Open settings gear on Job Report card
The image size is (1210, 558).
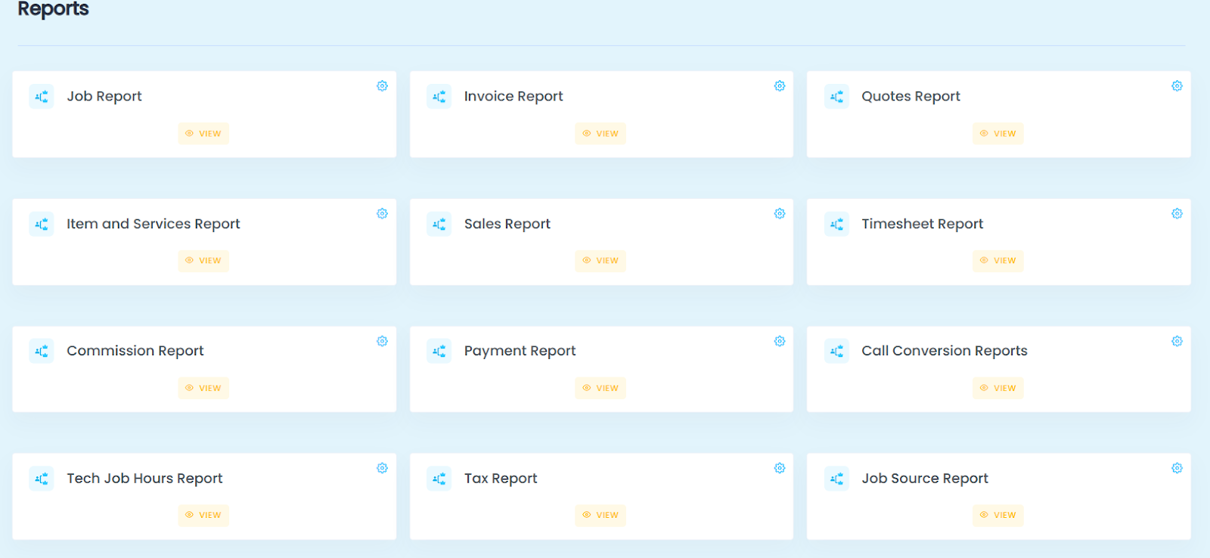click(382, 86)
